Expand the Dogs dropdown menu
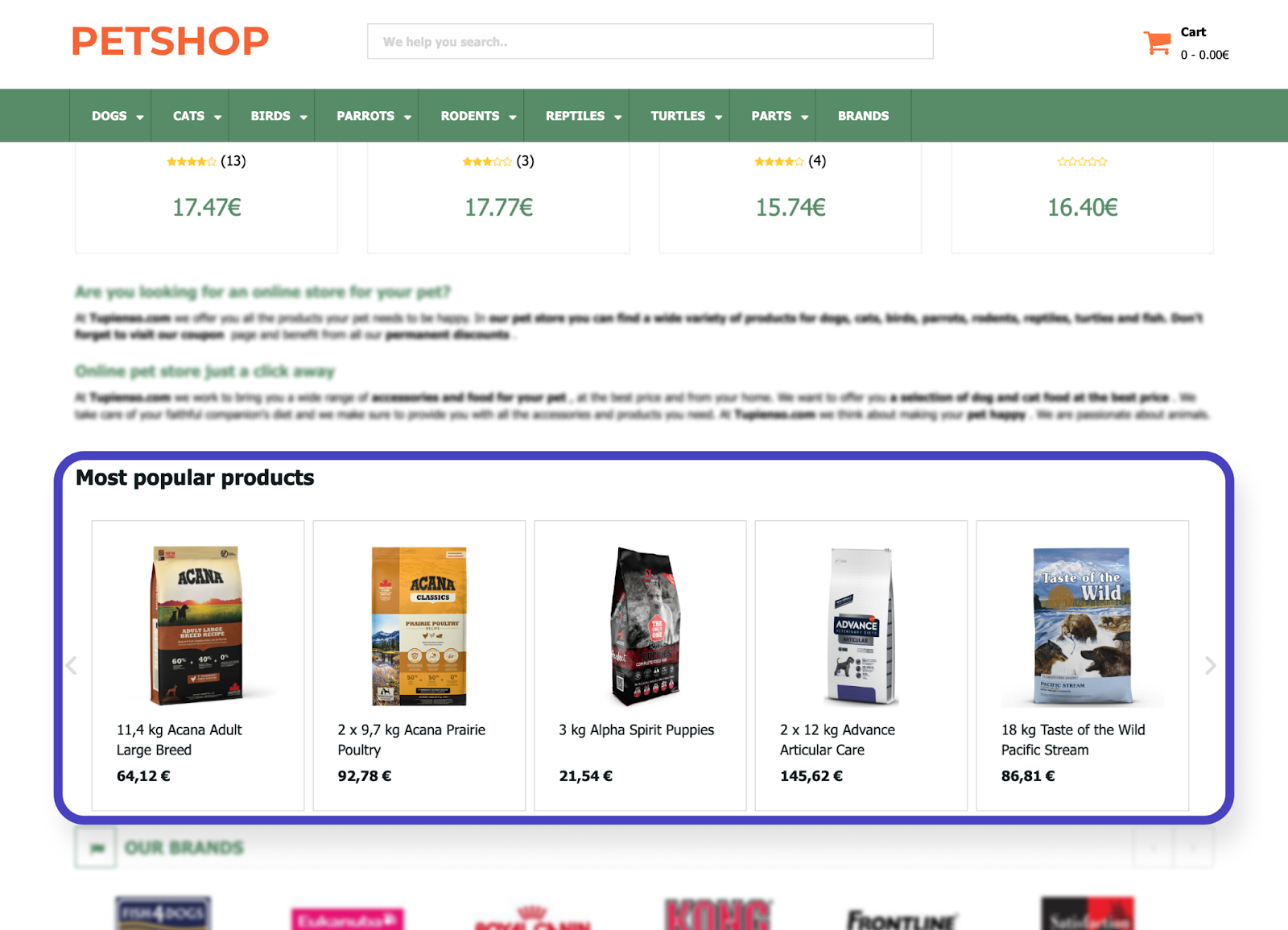Viewport: 1288px width, 930px height. 117,116
